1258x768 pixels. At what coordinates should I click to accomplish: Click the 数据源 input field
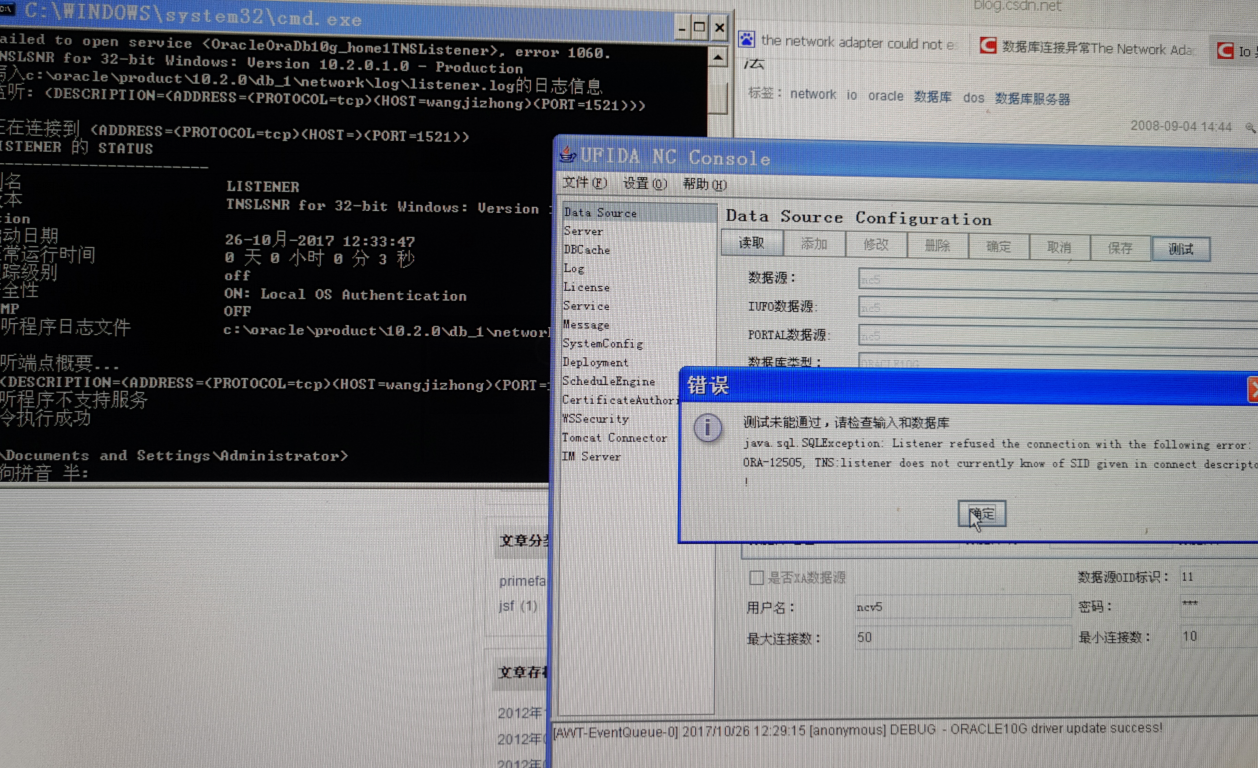point(1058,279)
